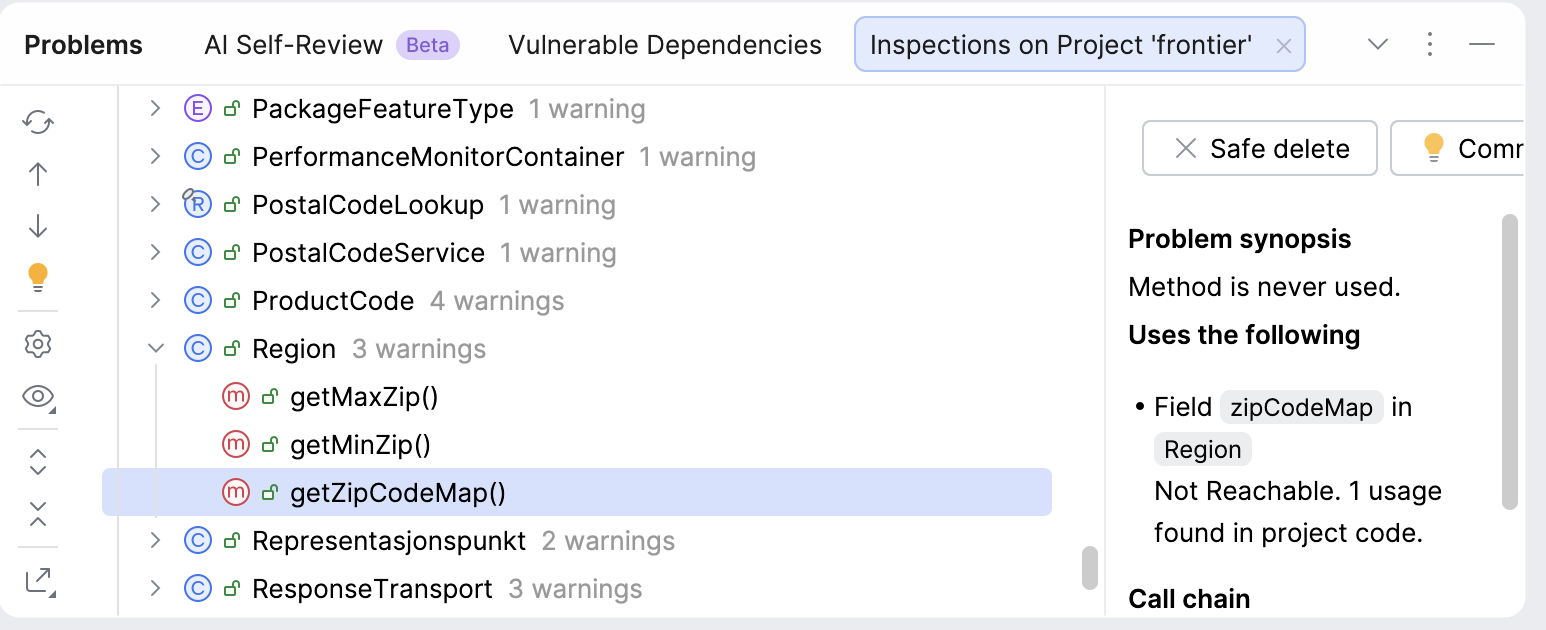The image size is (1546, 630).
Task: Close the Inspections on Project 'frontier' tab
Action: coord(1285,45)
